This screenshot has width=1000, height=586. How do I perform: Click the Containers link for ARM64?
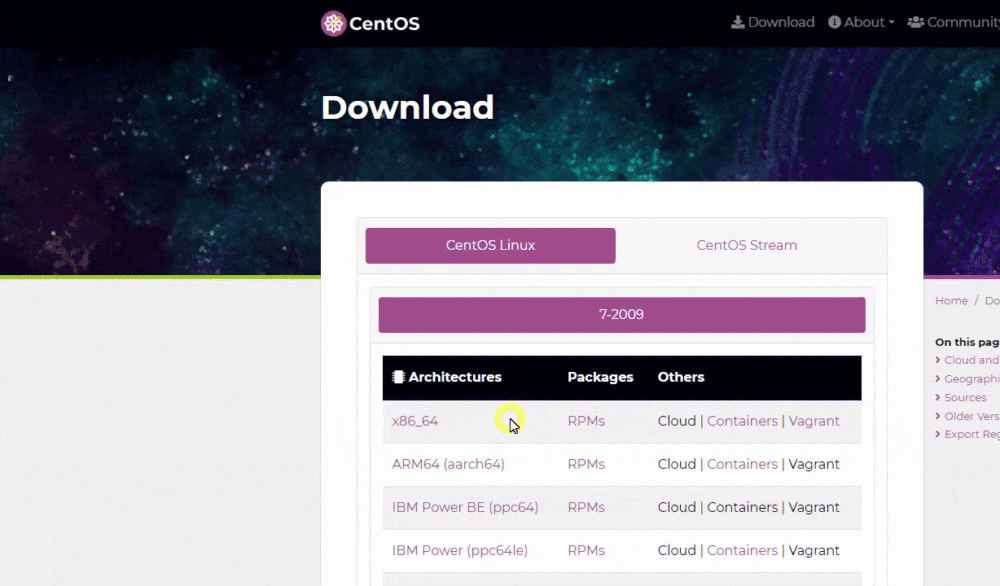coord(742,464)
